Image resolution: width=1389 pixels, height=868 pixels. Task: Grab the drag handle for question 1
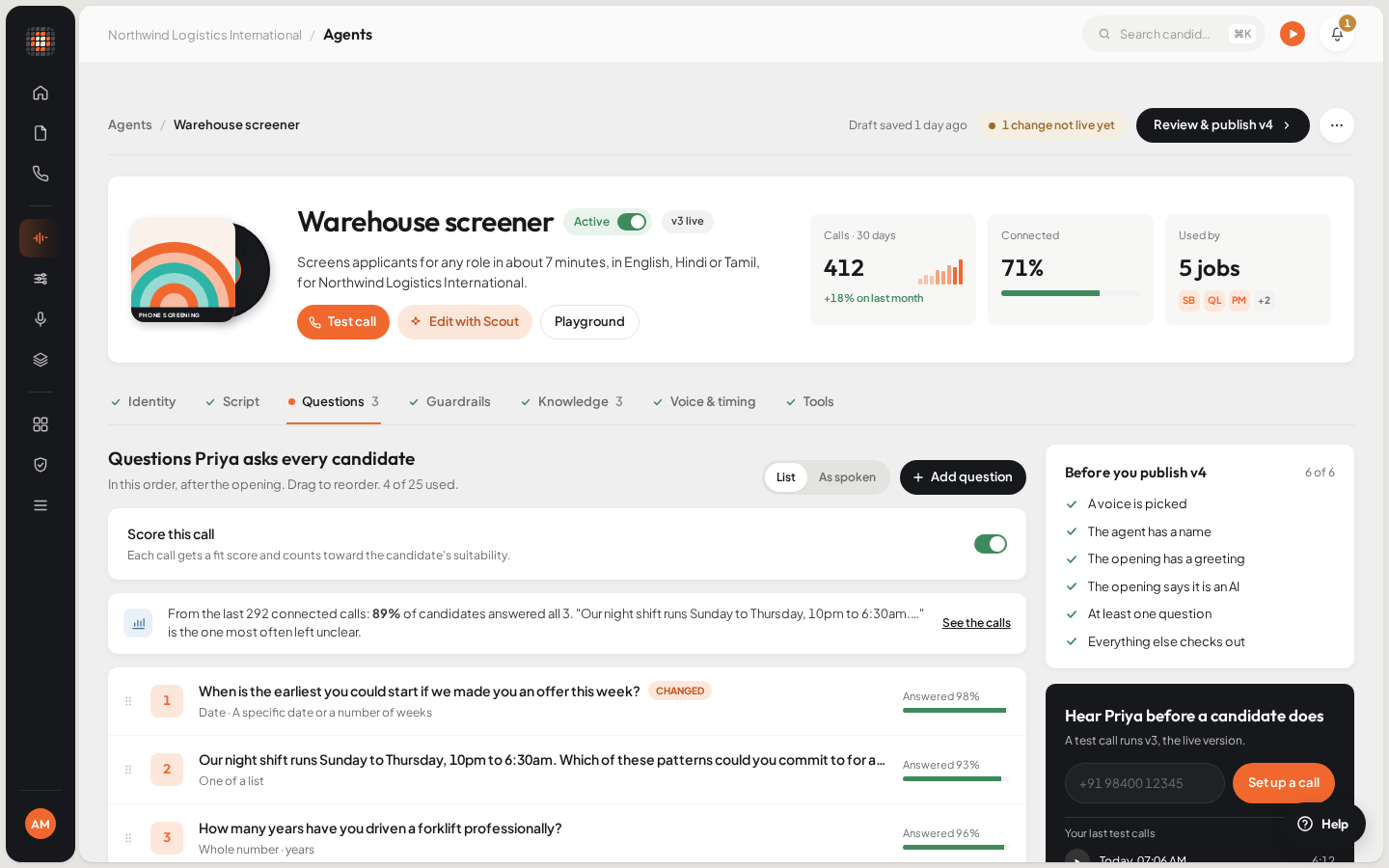128,701
